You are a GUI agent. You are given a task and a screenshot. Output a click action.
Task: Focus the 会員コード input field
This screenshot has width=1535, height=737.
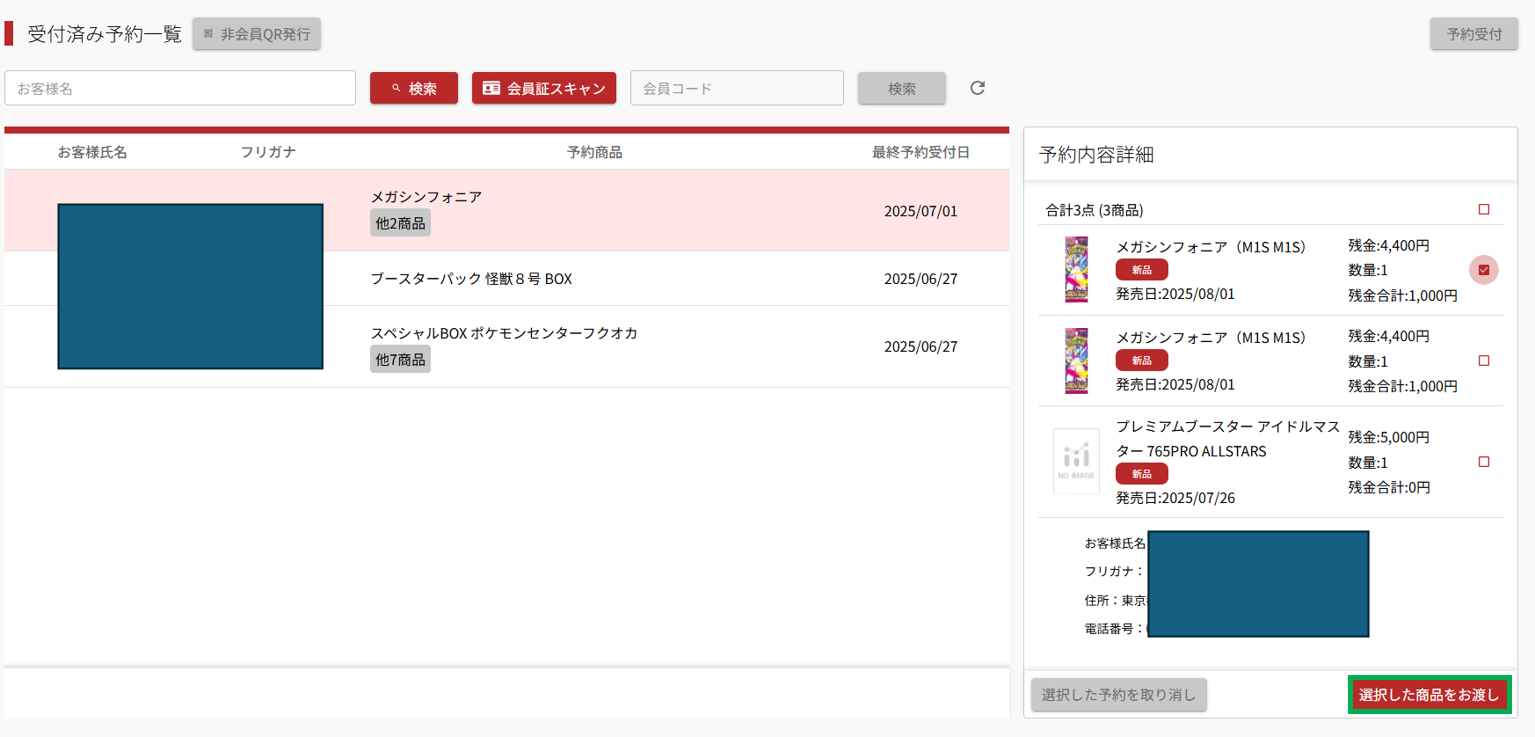[737, 88]
